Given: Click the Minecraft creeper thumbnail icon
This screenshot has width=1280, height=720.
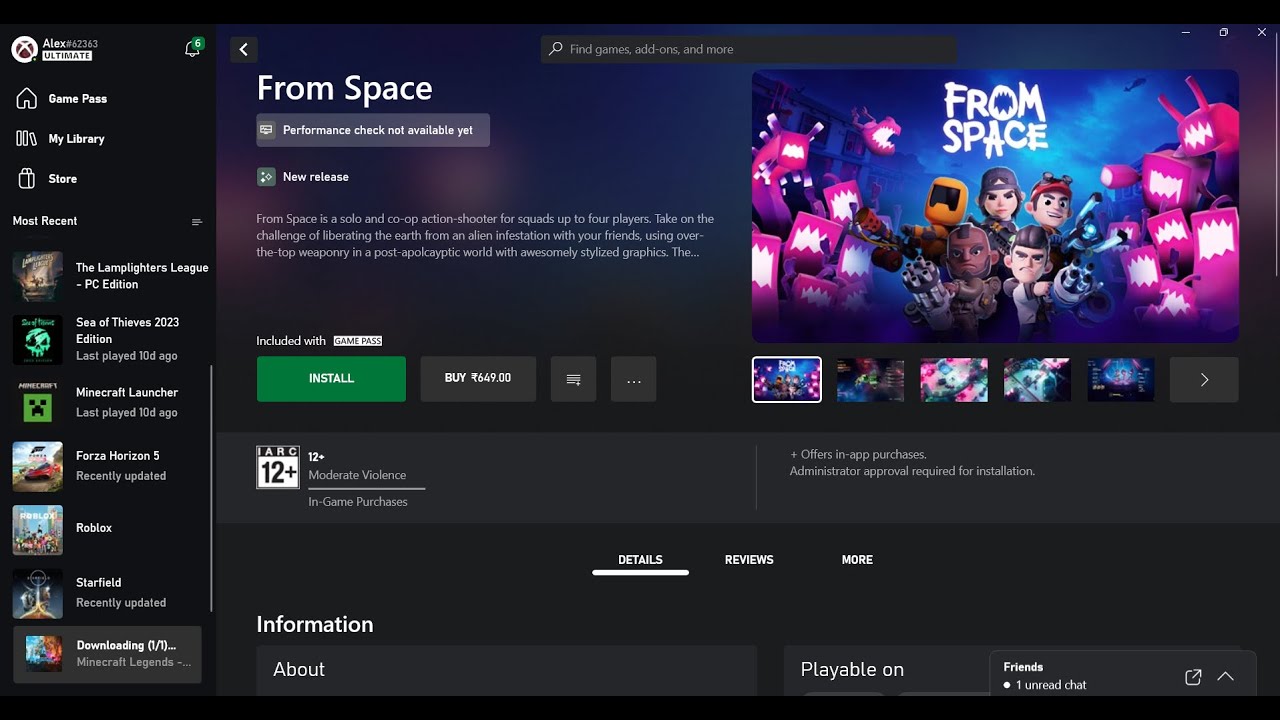Looking at the screenshot, I should 38,402.
